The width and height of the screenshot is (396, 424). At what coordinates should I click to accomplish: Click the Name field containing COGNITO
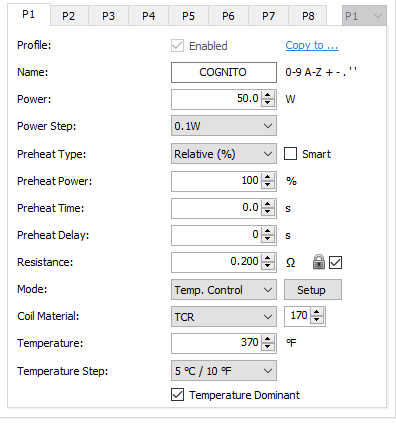pos(224,72)
